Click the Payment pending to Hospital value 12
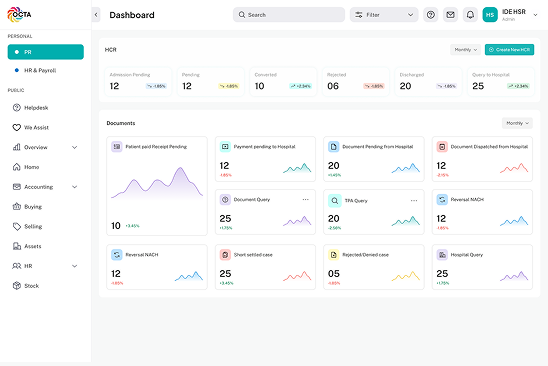The image size is (548, 366). (224, 166)
